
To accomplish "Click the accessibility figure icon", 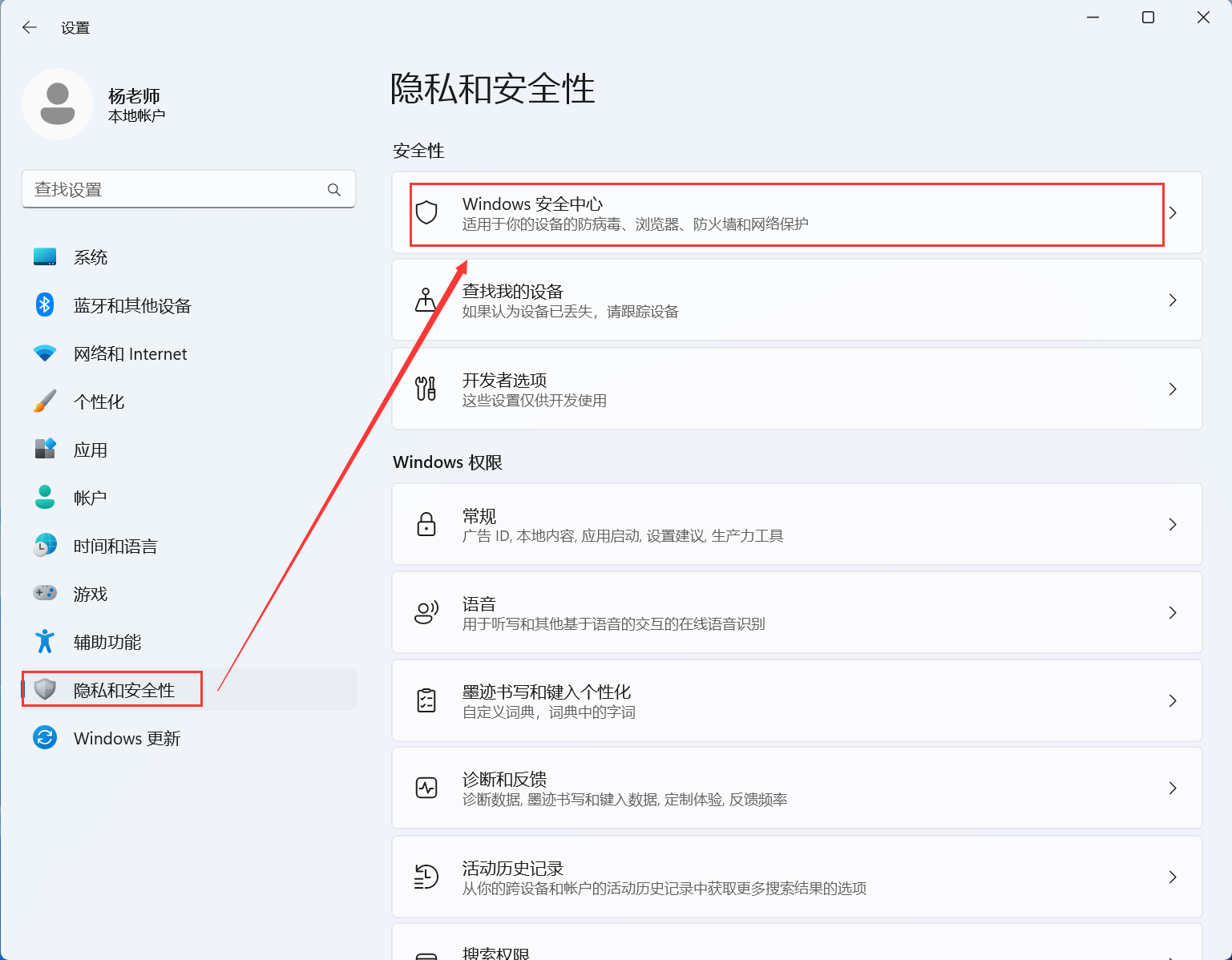I will [x=45, y=641].
